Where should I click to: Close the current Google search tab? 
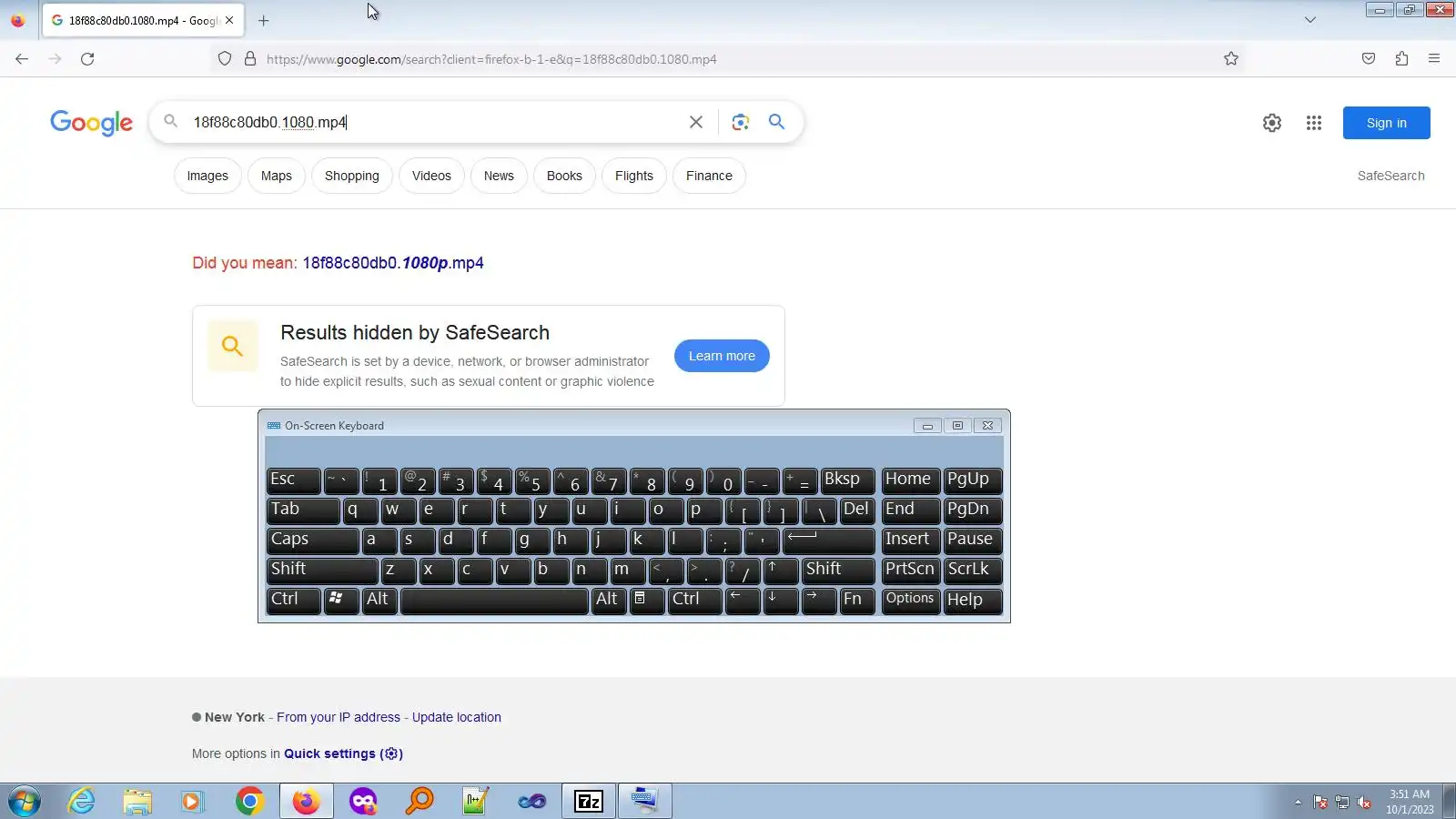pos(229,20)
